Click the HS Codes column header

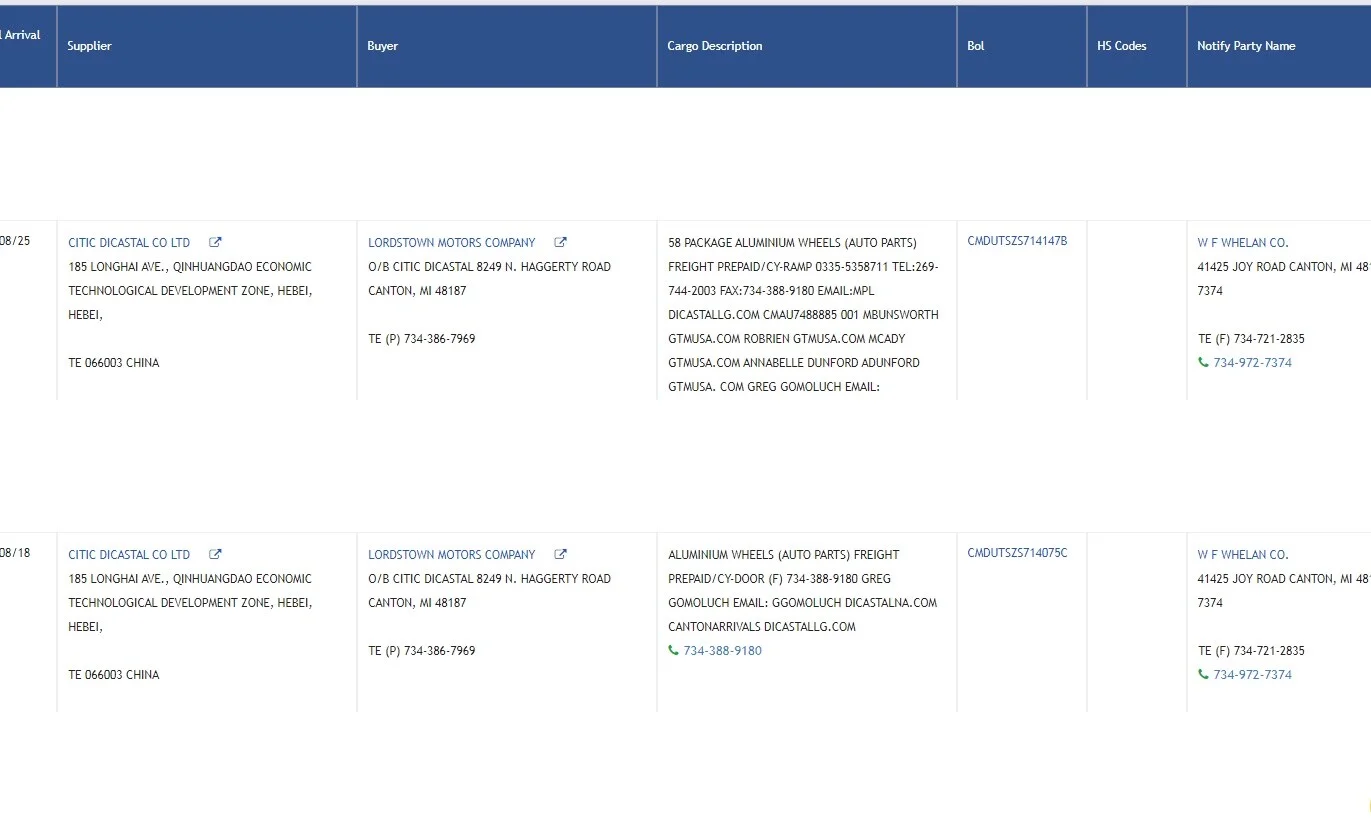point(1122,46)
